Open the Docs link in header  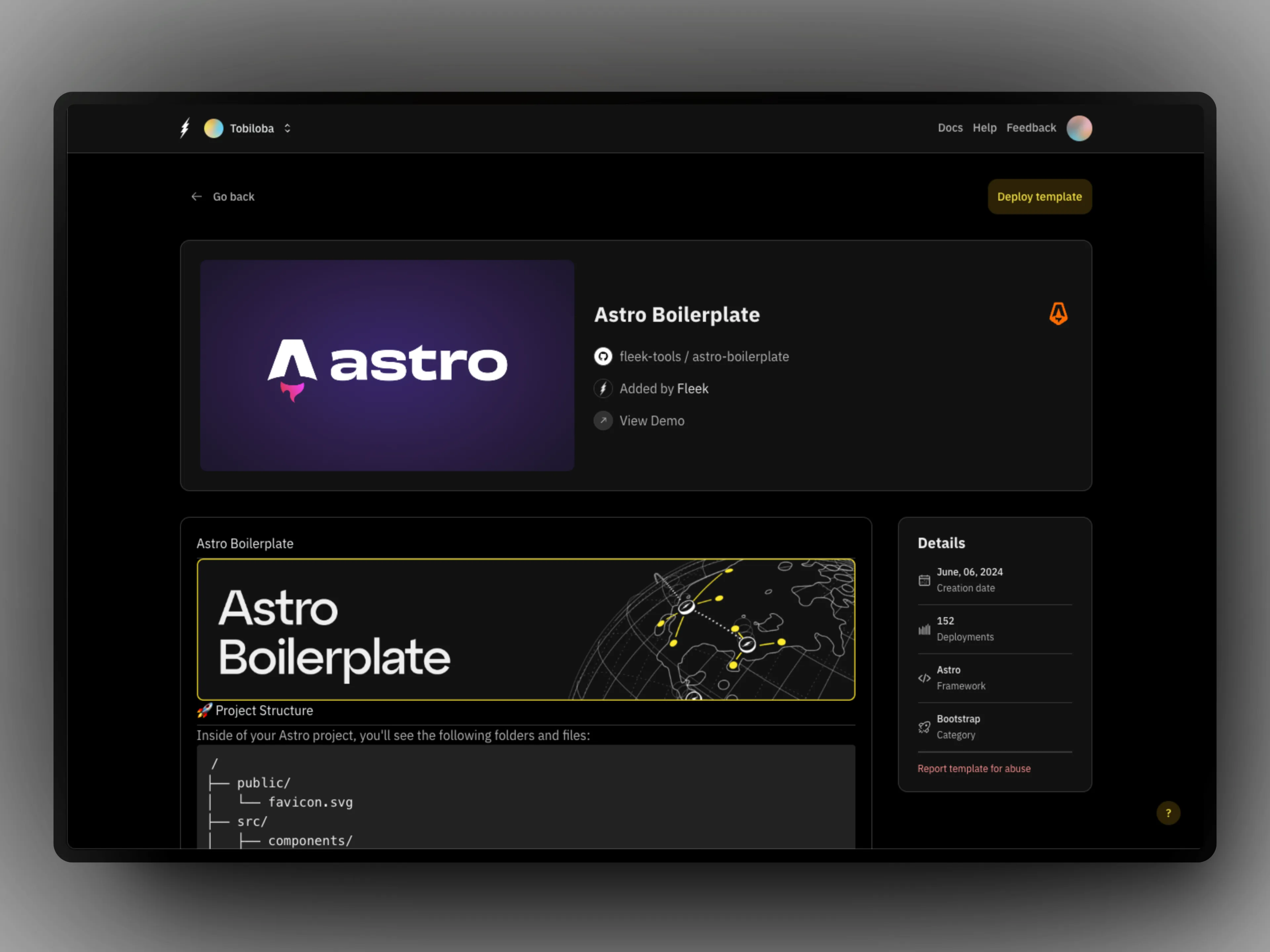pos(950,128)
